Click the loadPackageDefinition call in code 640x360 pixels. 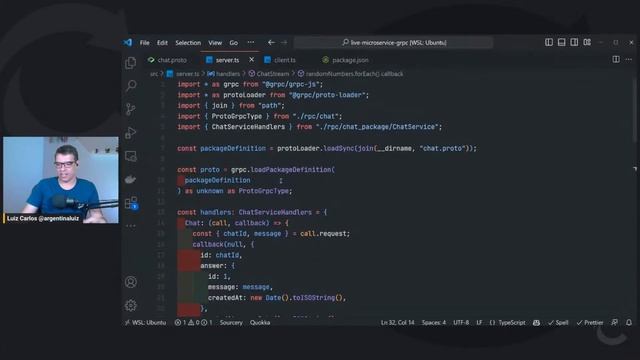(292, 169)
